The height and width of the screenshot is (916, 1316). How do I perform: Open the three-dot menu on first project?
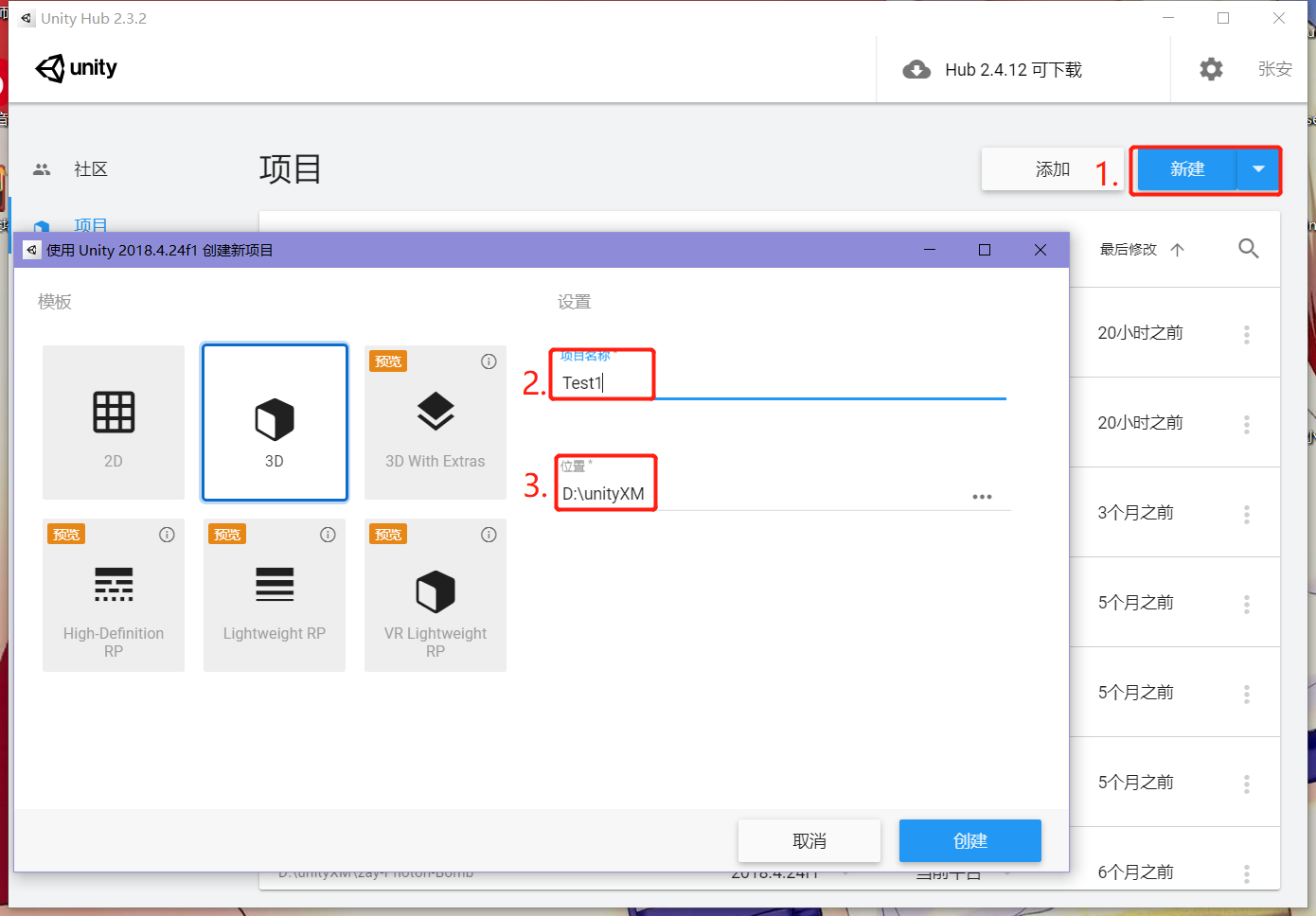[1246, 333]
